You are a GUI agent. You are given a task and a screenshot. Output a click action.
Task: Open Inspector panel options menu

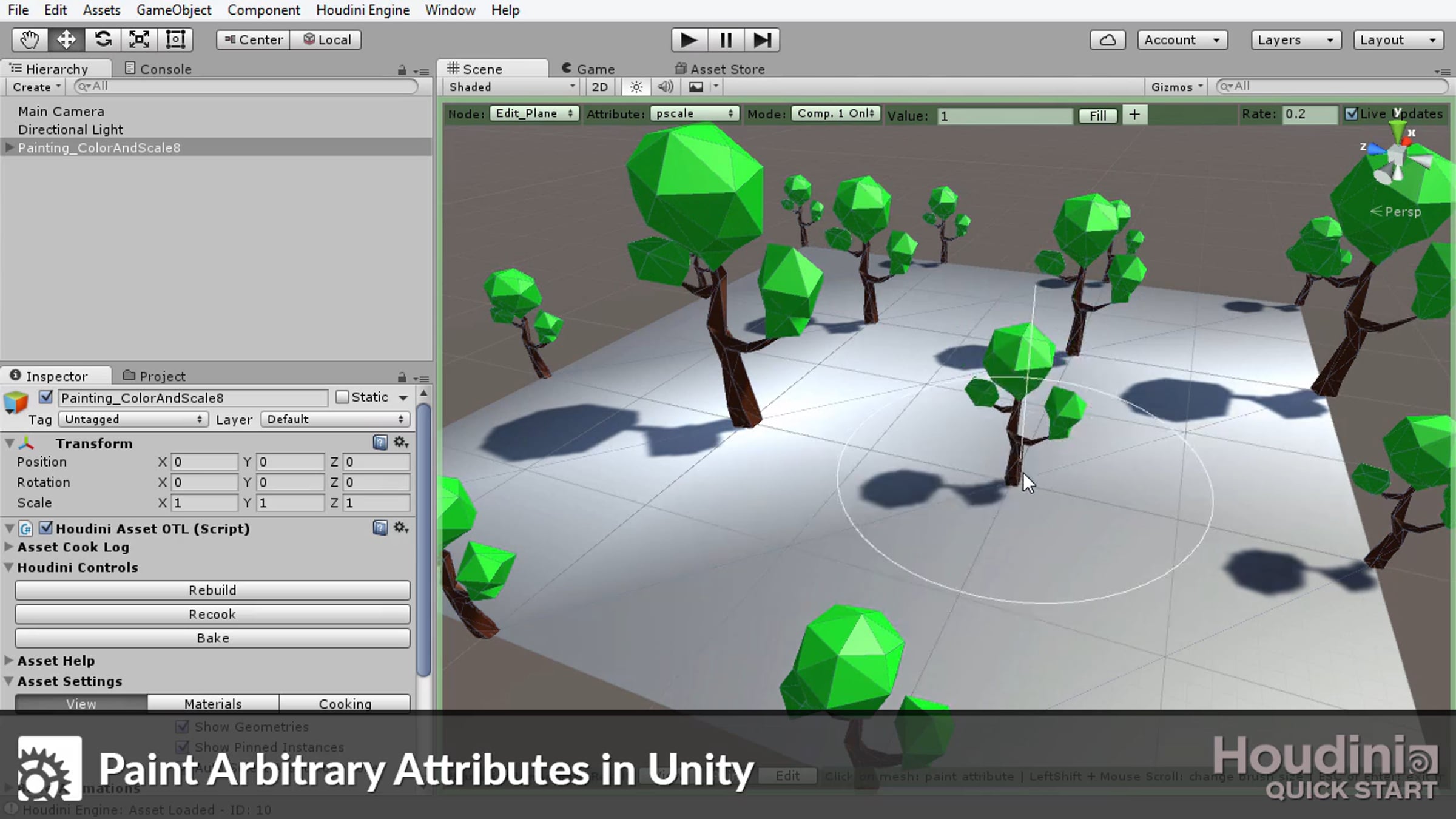(x=421, y=378)
